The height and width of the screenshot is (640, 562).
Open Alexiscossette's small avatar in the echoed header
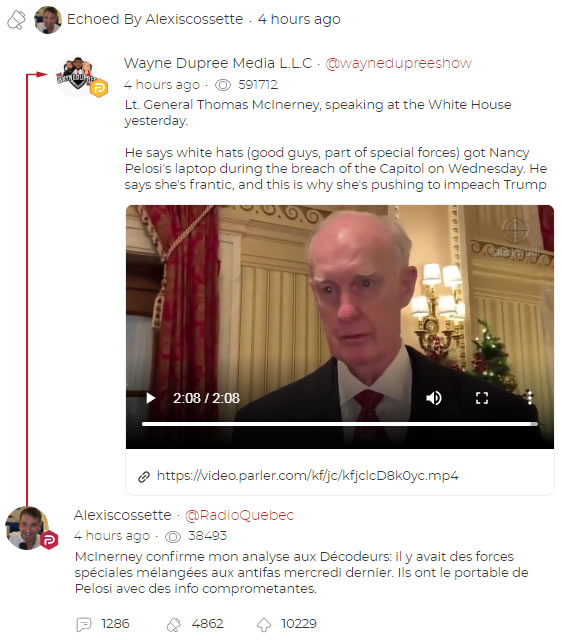pyautogui.click(x=48, y=20)
